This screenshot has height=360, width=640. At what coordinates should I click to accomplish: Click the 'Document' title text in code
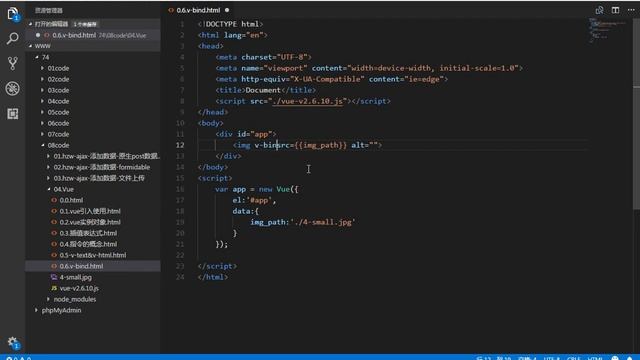pos(263,90)
